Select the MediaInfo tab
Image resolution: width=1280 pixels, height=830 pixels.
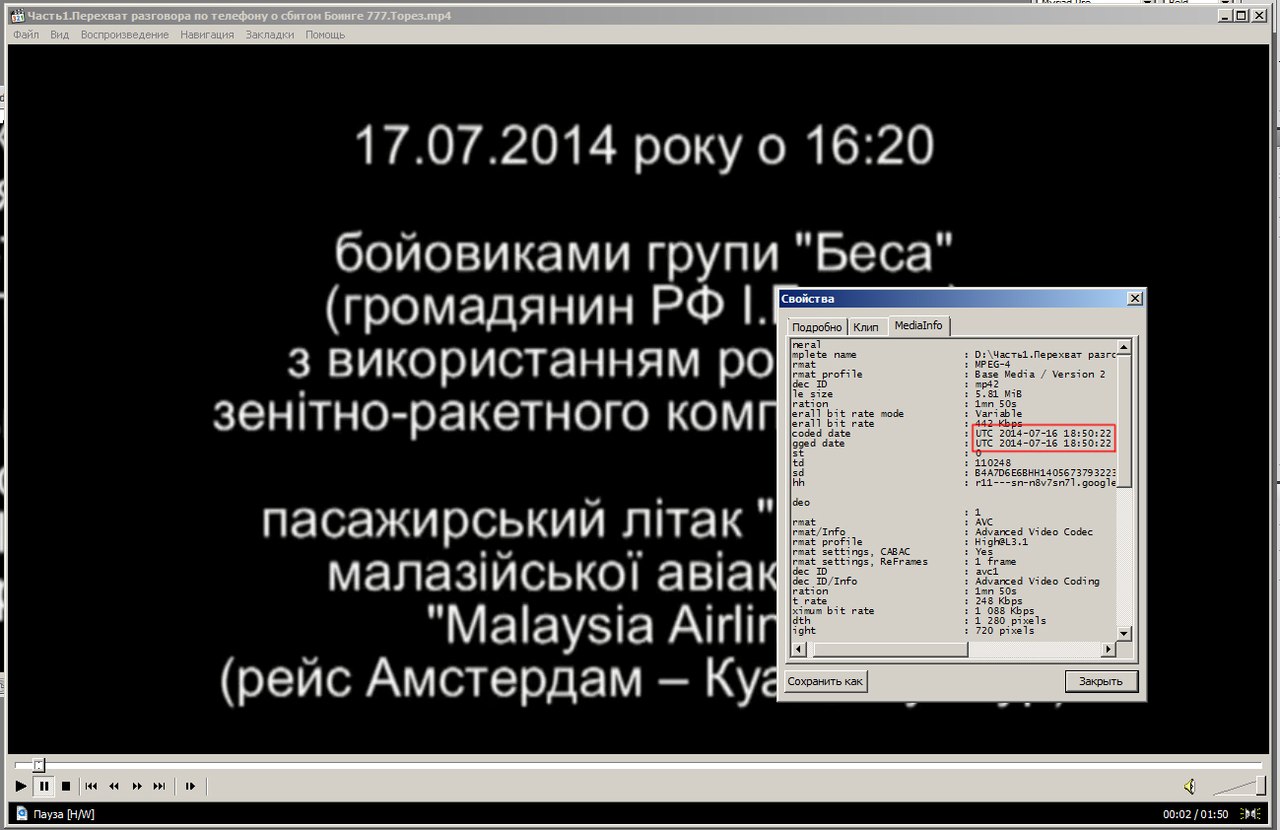[918, 325]
